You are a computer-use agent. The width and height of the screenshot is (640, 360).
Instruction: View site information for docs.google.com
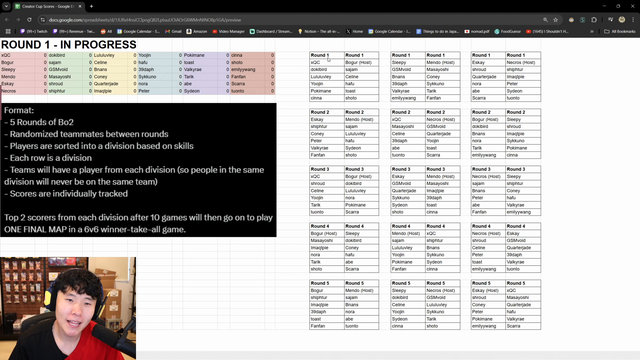click(42, 20)
